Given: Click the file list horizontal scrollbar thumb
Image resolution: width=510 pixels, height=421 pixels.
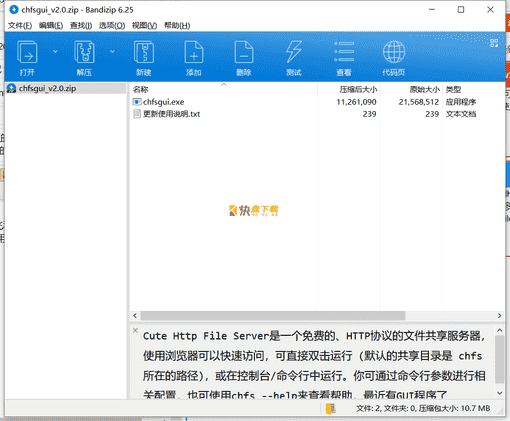Looking at the screenshot, I should 273,315.
